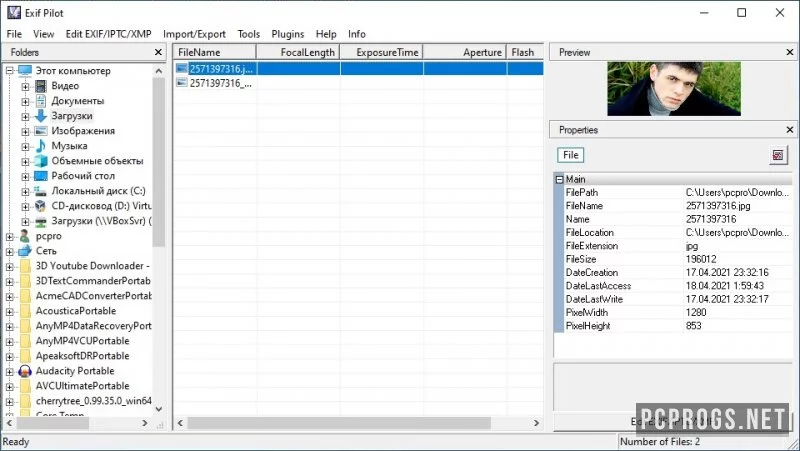Close the Properties panel
This screenshot has height=451, width=800.
[x=790, y=130]
